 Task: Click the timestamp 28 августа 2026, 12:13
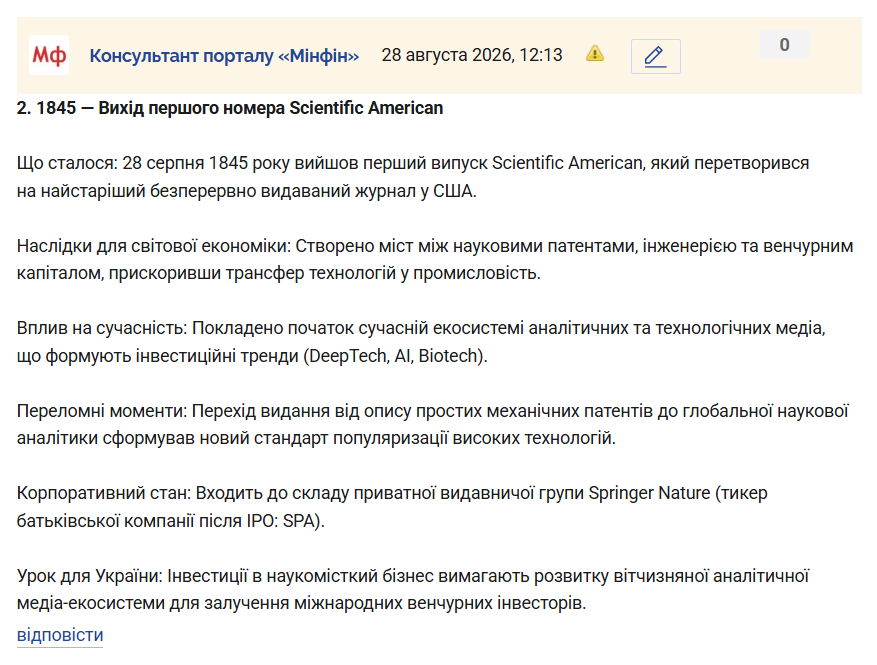[471, 55]
